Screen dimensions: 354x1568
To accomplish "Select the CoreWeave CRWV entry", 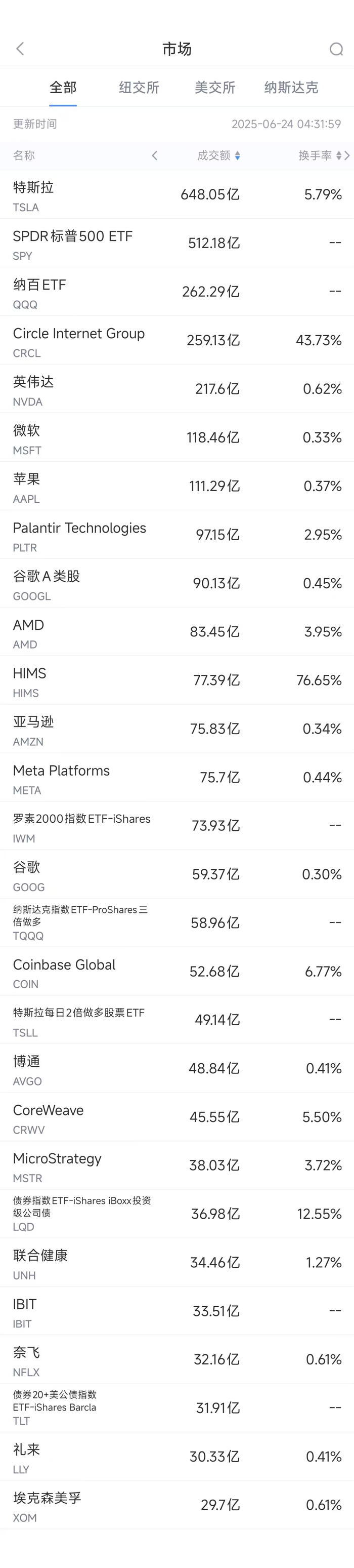I will point(176,1117).
